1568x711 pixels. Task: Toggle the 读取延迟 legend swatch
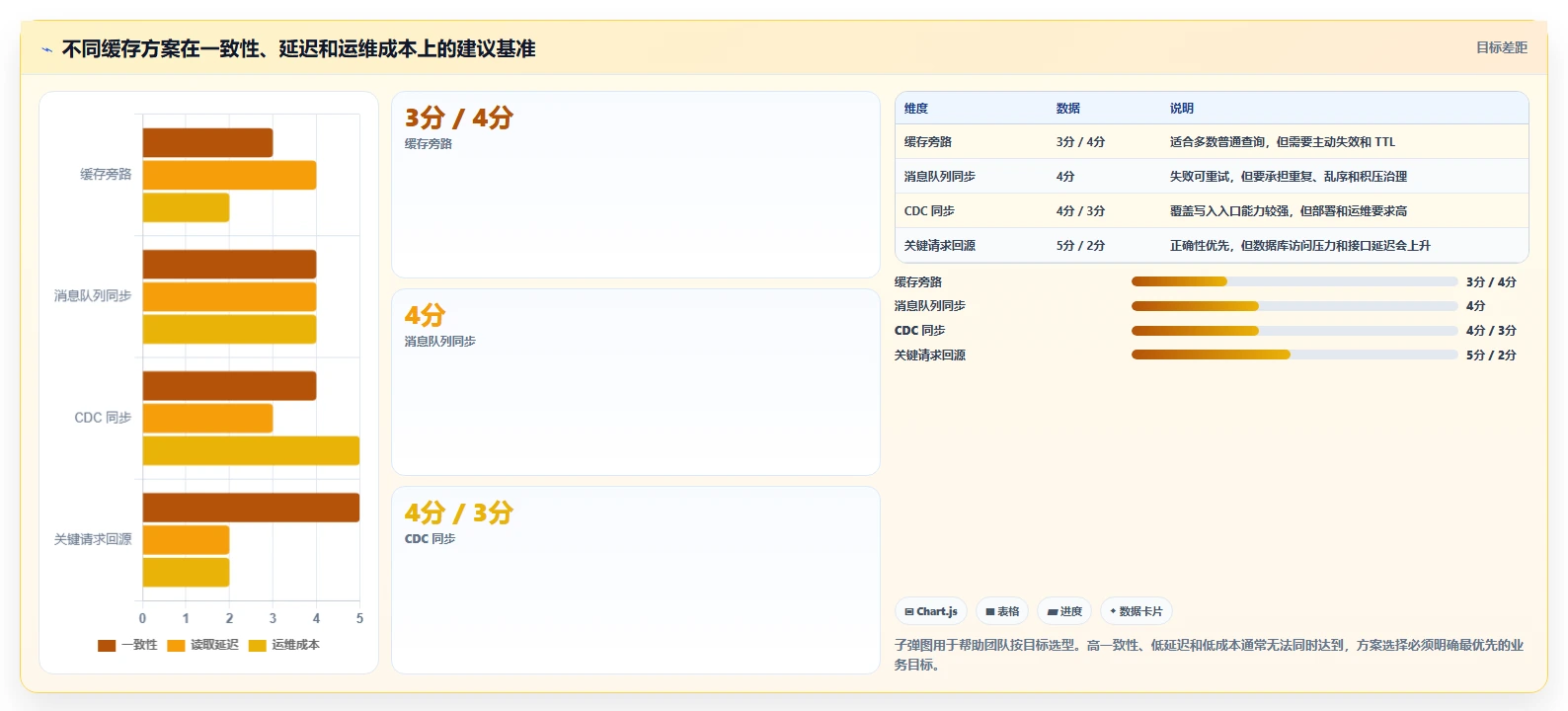click(x=176, y=646)
